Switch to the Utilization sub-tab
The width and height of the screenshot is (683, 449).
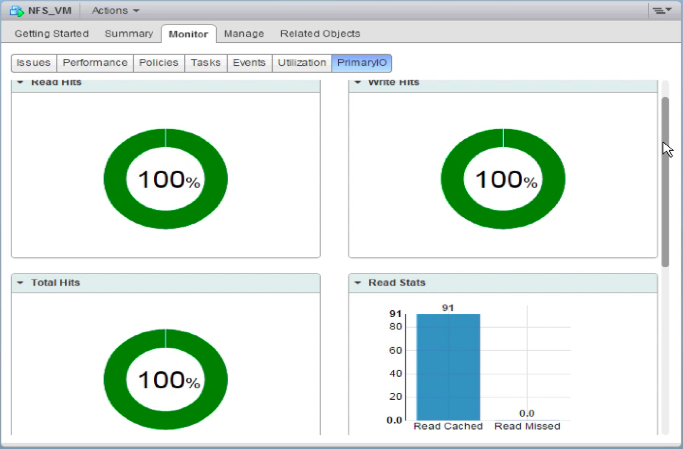point(301,63)
